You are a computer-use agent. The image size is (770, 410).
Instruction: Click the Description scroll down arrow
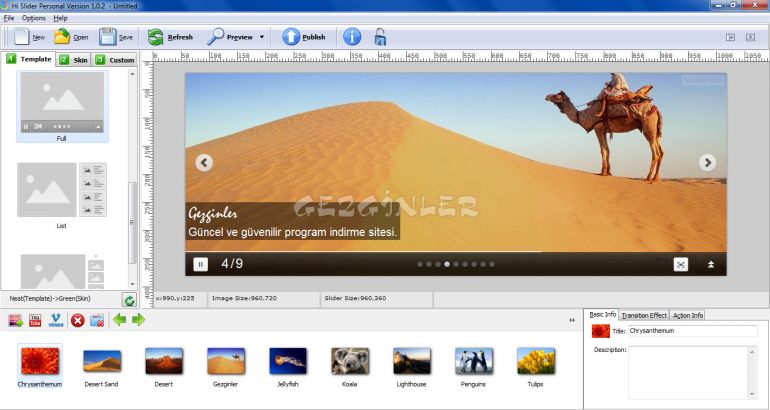752,394
